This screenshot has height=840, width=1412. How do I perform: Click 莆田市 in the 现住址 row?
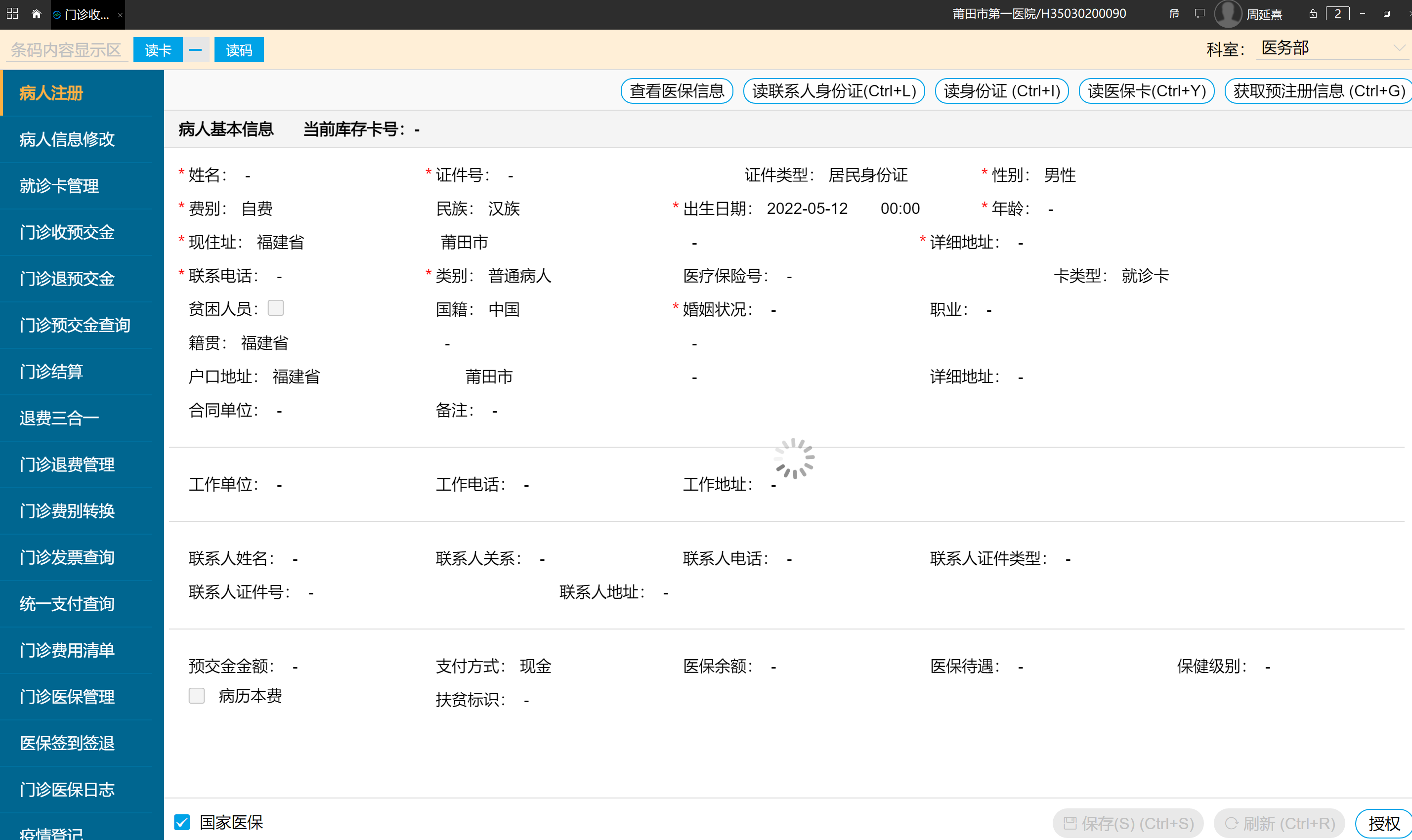464,242
